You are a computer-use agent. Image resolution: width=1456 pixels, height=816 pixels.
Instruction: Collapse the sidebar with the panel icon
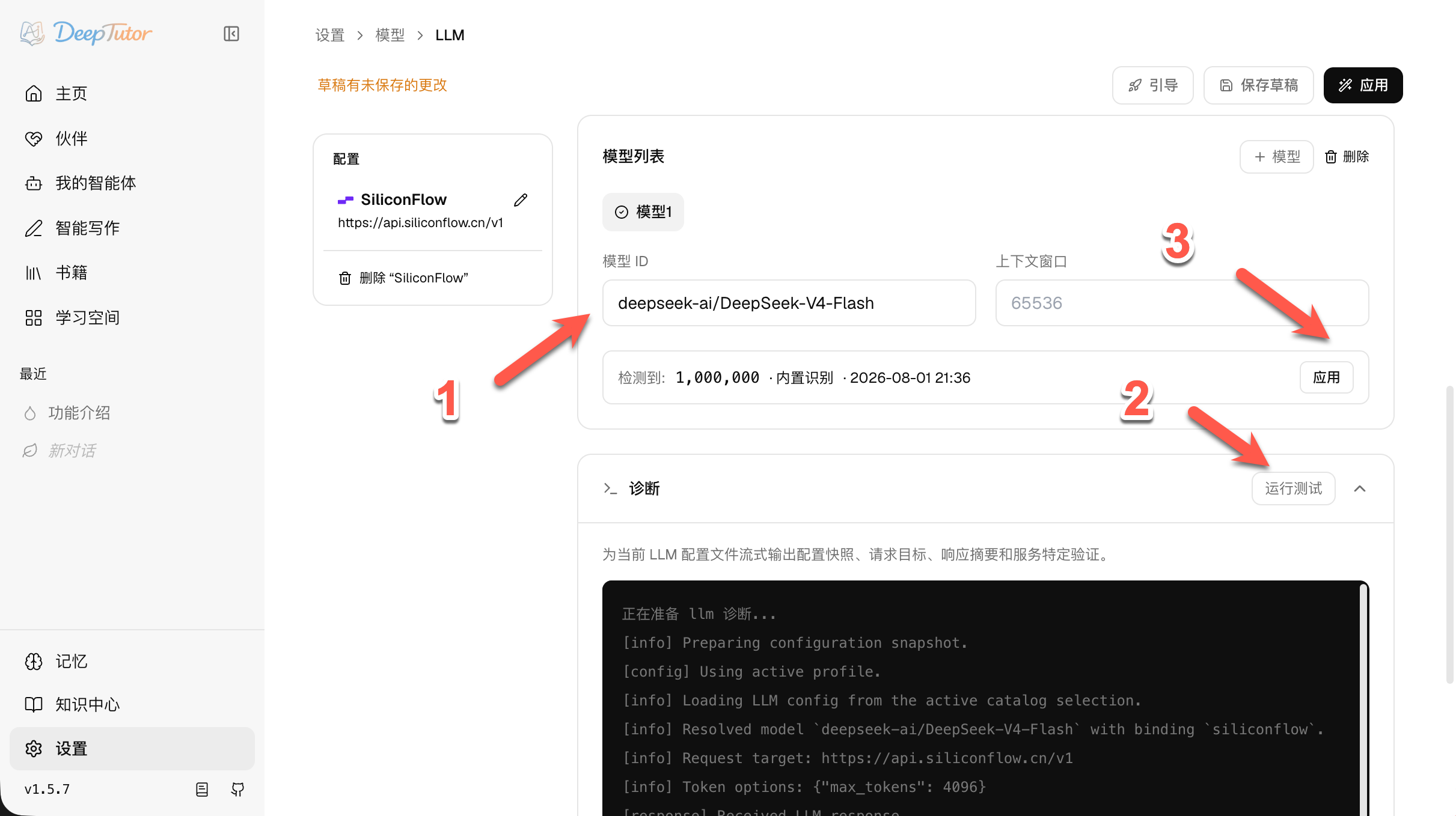[231, 34]
